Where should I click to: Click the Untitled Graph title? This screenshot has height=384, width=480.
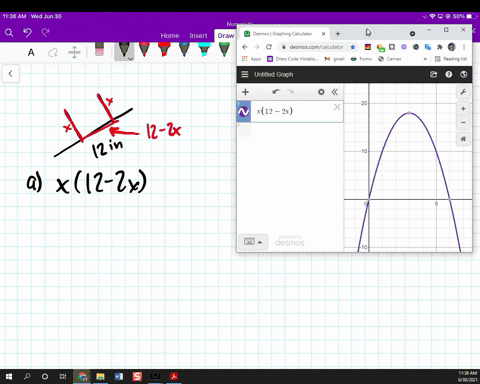point(273,74)
